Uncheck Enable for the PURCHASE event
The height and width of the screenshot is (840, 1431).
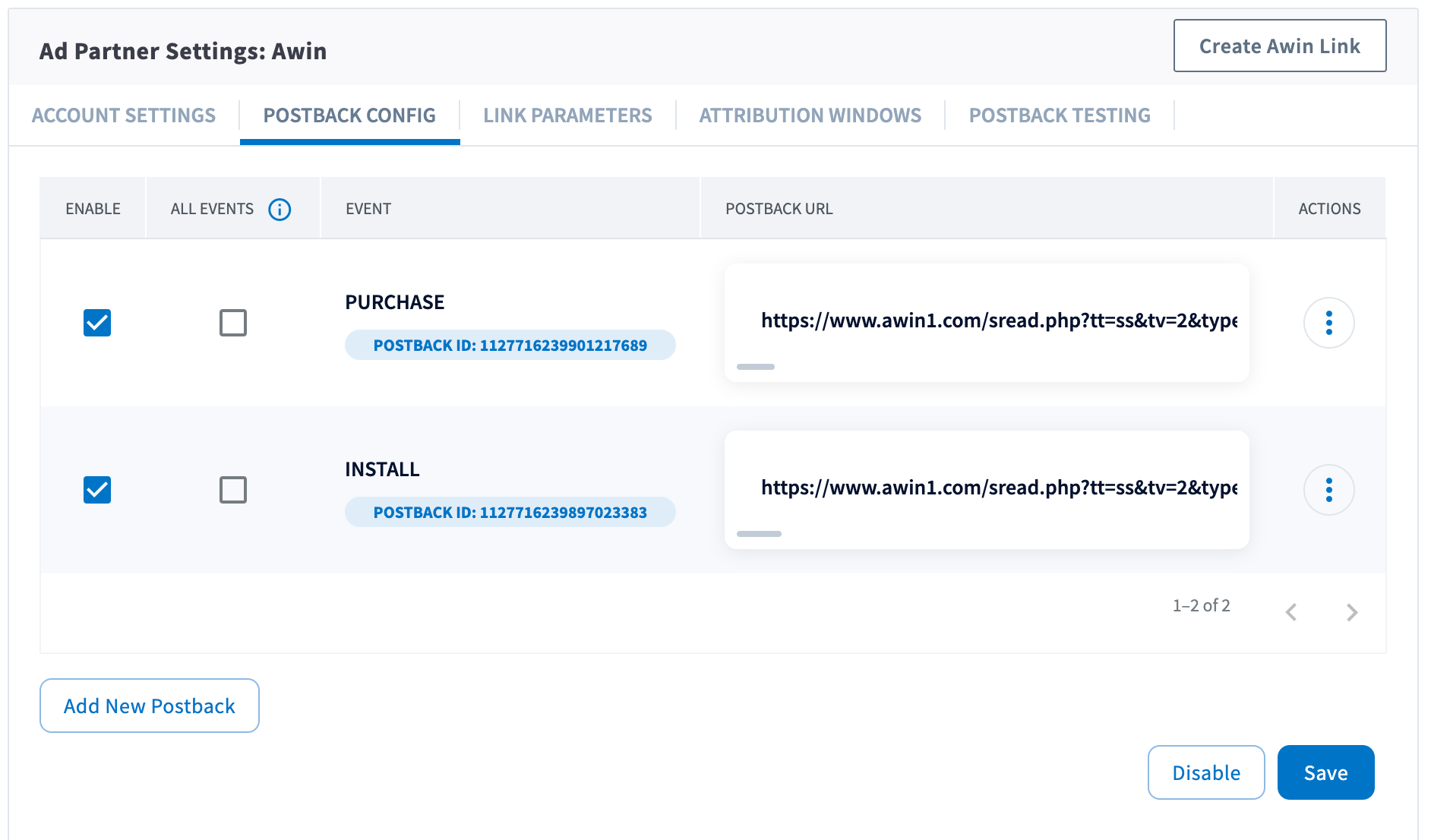[x=97, y=323]
